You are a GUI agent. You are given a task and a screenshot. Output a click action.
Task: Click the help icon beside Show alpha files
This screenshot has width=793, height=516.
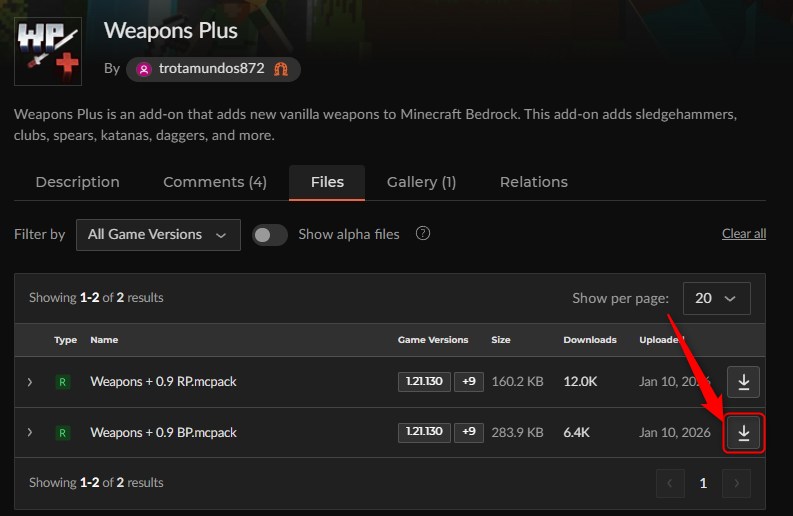tap(423, 233)
